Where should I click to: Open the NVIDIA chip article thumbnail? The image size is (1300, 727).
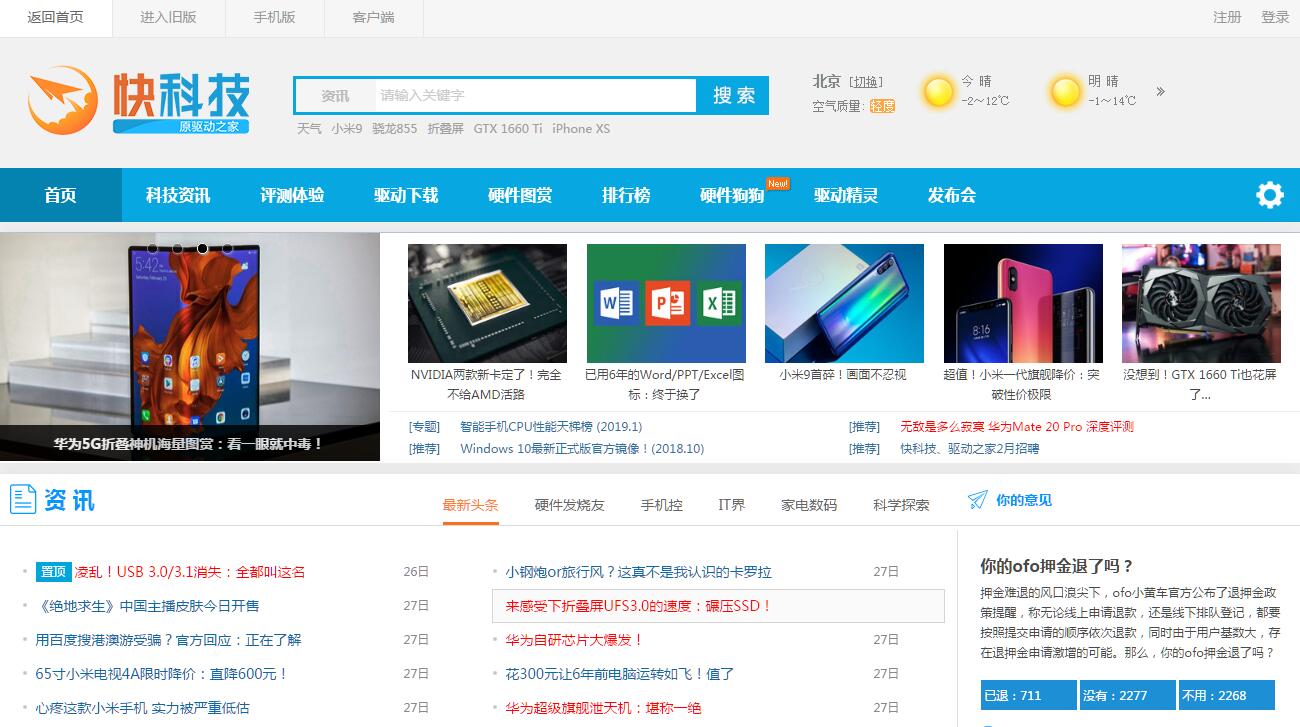tap(487, 303)
